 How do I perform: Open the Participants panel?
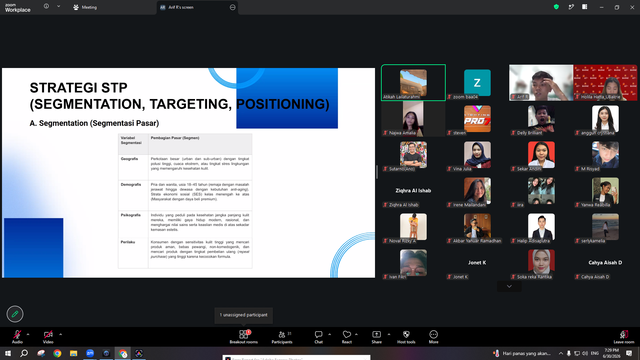point(282,337)
